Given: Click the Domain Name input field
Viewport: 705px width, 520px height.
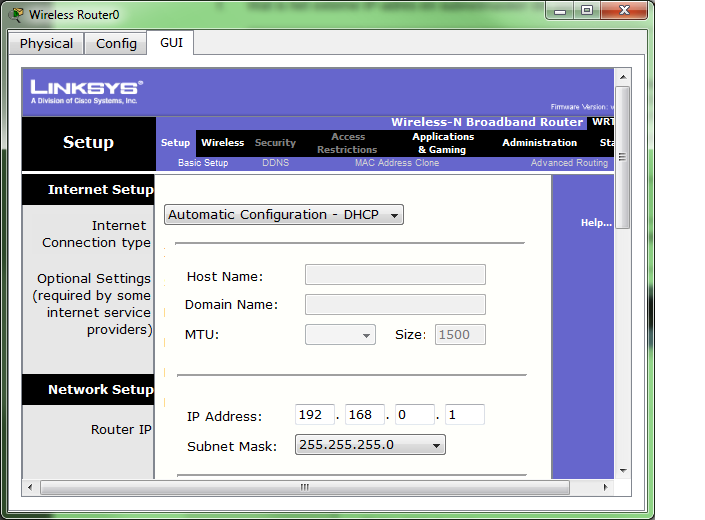Looking at the screenshot, I should point(395,305).
